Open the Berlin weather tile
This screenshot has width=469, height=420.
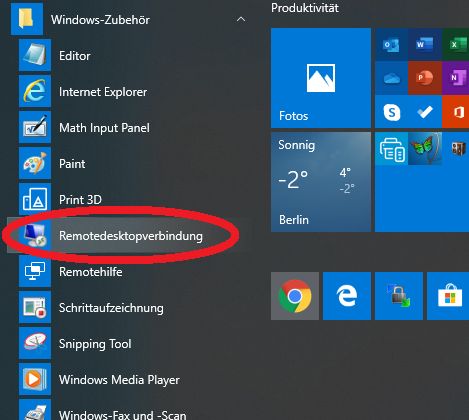(x=321, y=182)
